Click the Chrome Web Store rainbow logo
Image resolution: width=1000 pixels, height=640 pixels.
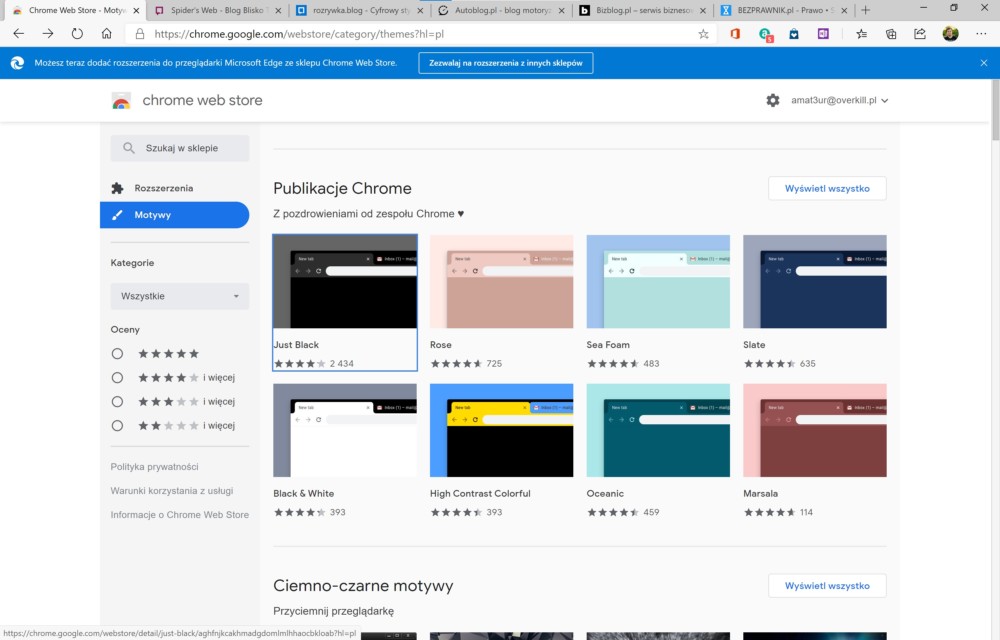click(121, 101)
